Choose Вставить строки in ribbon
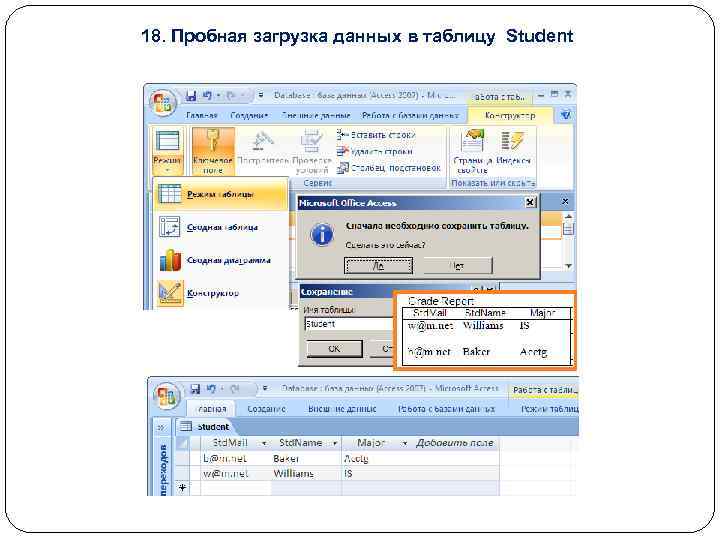The height and width of the screenshot is (540, 720). coord(376,135)
